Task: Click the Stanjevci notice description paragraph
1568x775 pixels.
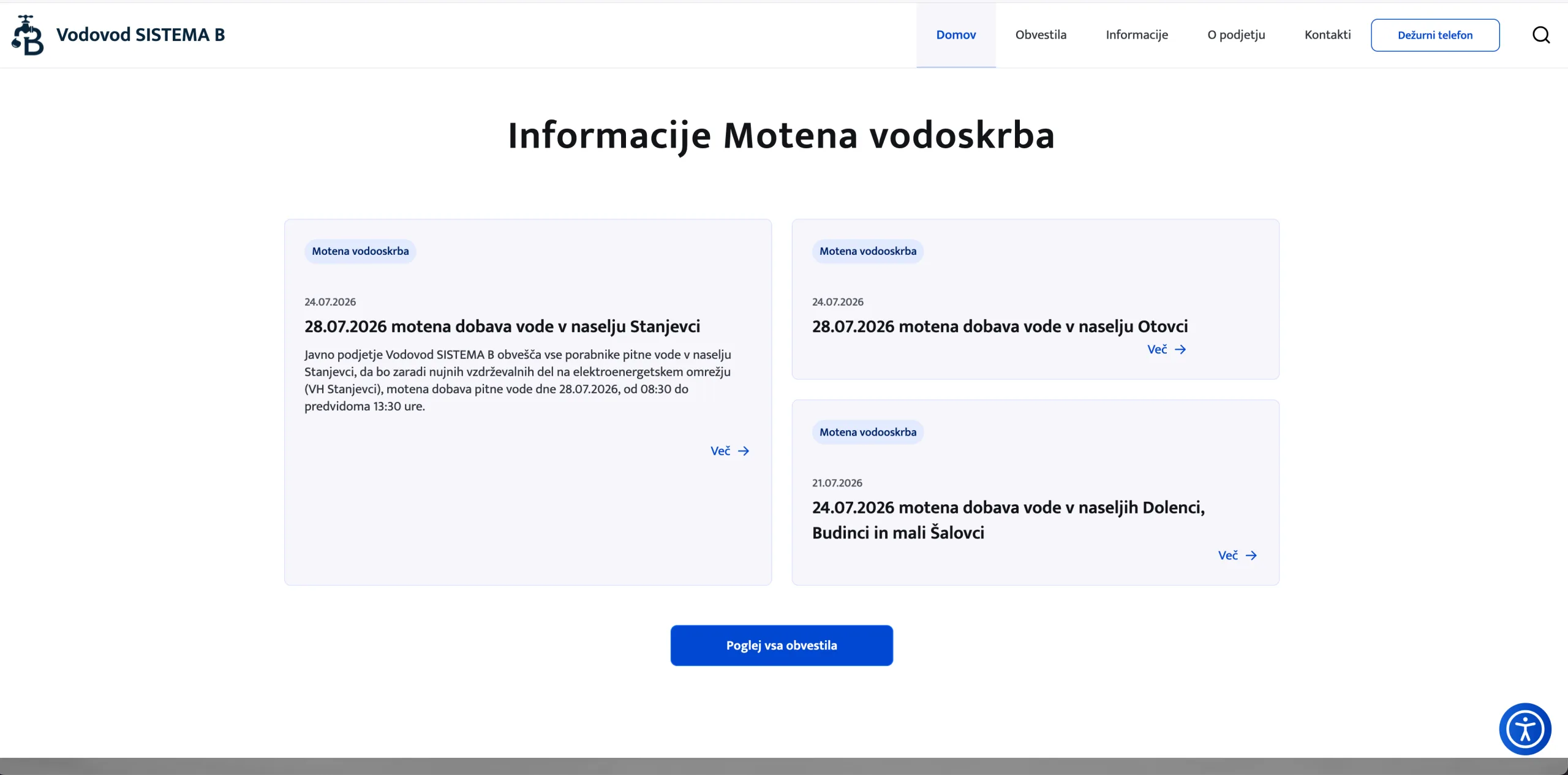Action: 518,380
